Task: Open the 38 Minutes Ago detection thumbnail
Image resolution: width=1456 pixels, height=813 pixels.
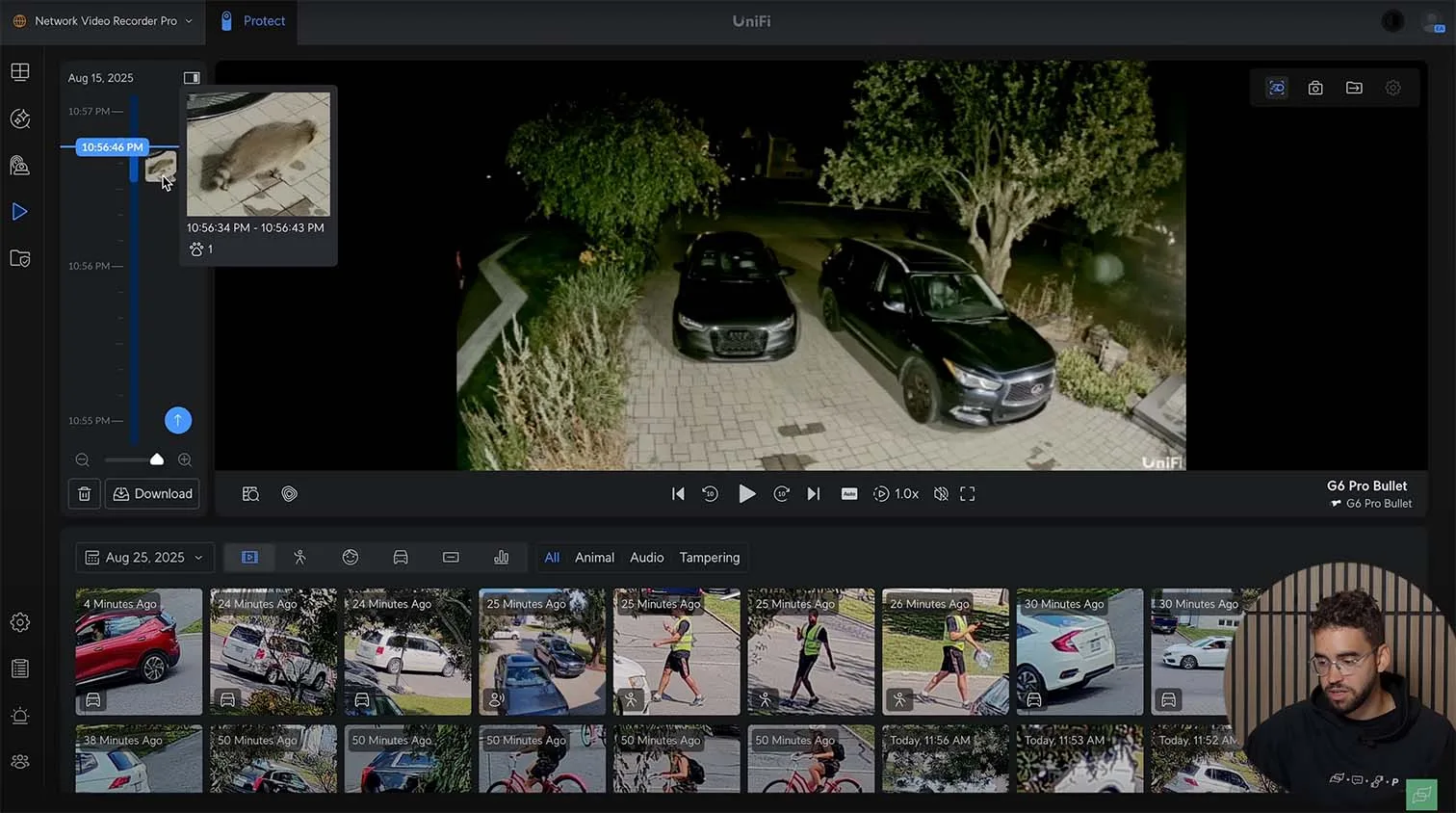Action: (139, 759)
